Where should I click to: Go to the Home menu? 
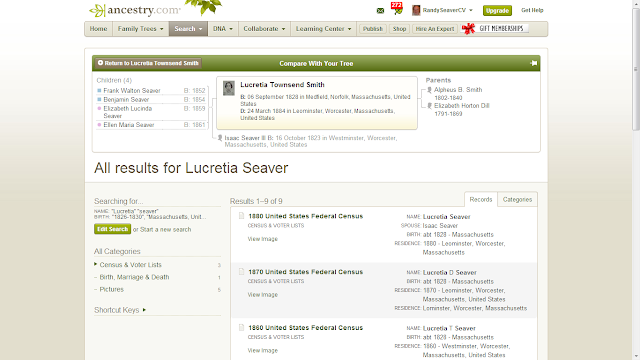[98, 29]
